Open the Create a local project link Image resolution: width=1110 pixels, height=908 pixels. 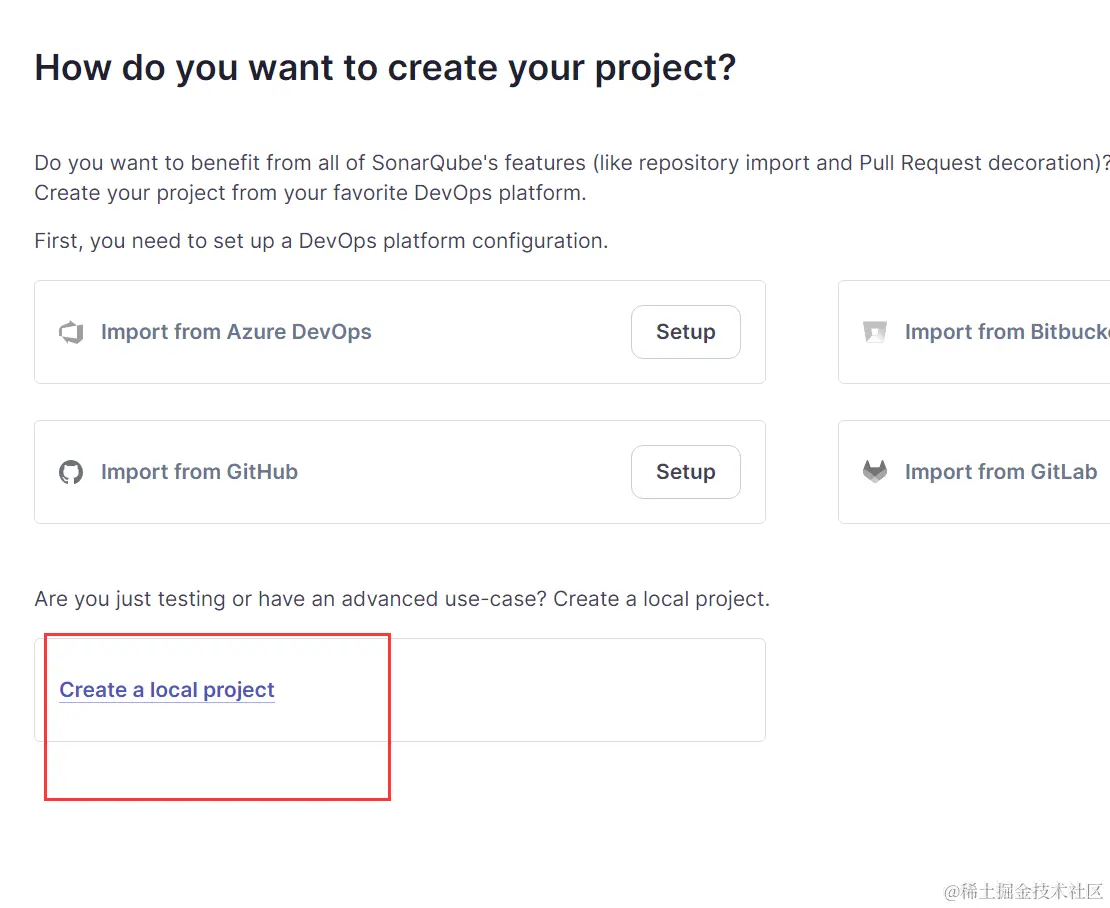click(x=167, y=690)
